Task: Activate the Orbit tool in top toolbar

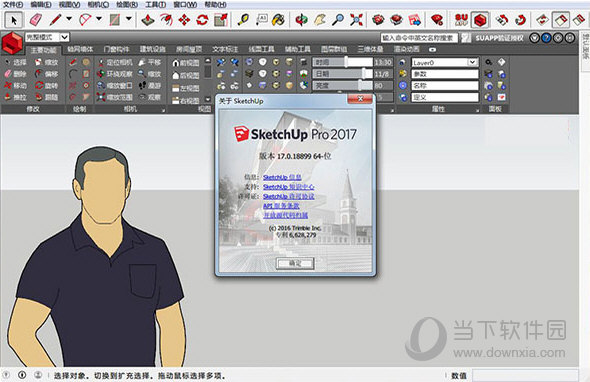Action: (301, 20)
